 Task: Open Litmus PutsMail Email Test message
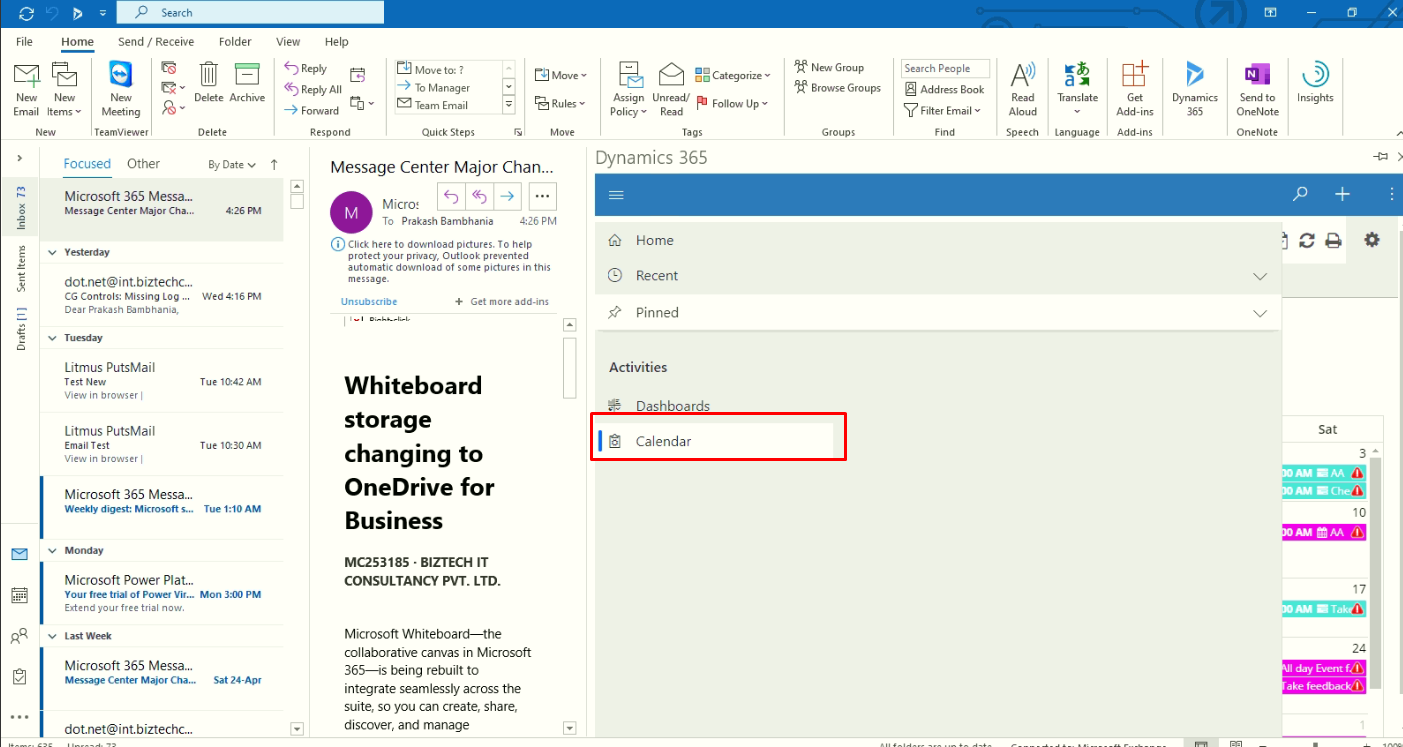pyautogui.click(x=162, y=443)
